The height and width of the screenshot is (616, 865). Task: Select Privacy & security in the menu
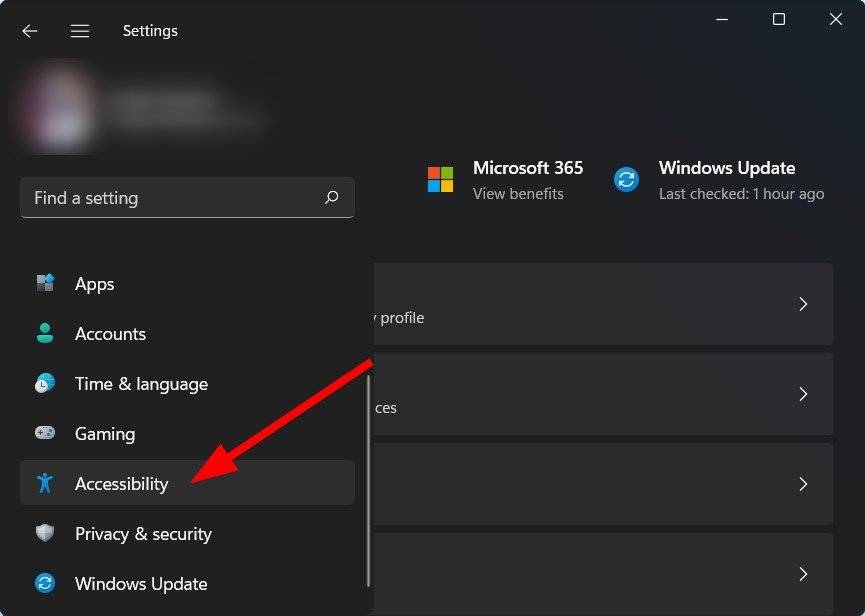tap(143, 534)
